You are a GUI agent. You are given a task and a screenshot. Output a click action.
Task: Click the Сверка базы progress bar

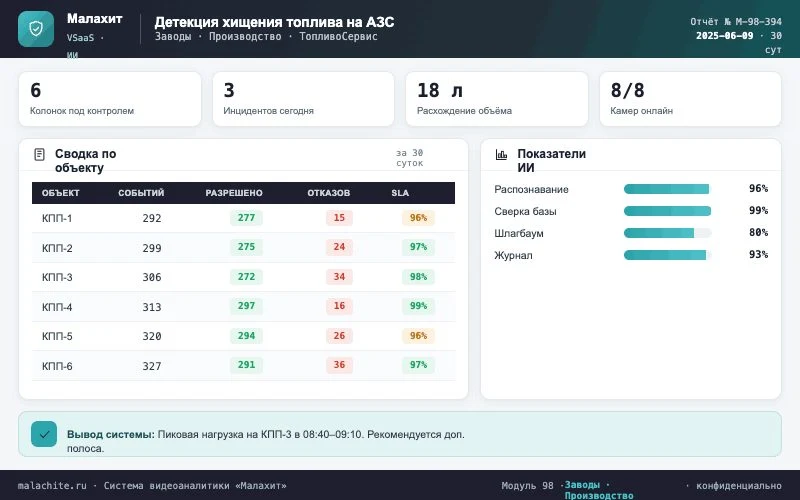[667, 211]
